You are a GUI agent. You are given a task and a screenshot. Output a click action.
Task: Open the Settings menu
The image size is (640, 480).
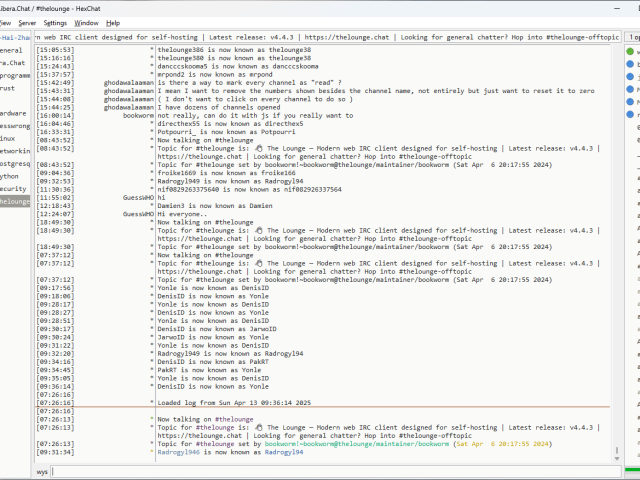pyautogui.click(x=56, y=22)
